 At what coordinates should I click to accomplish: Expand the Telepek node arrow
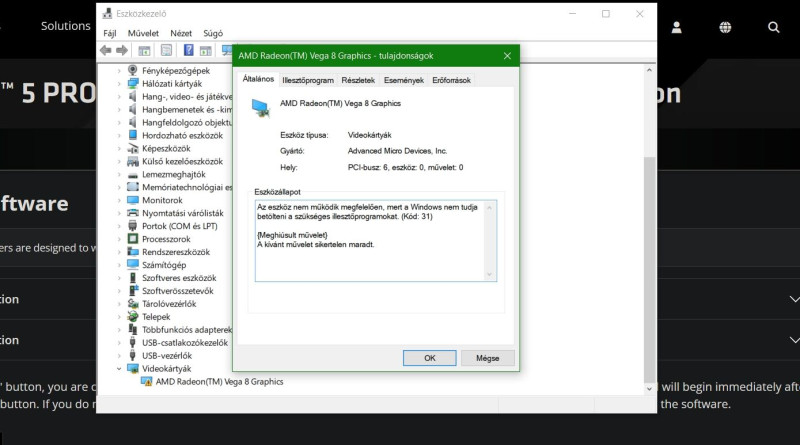(x=119, y=316)
